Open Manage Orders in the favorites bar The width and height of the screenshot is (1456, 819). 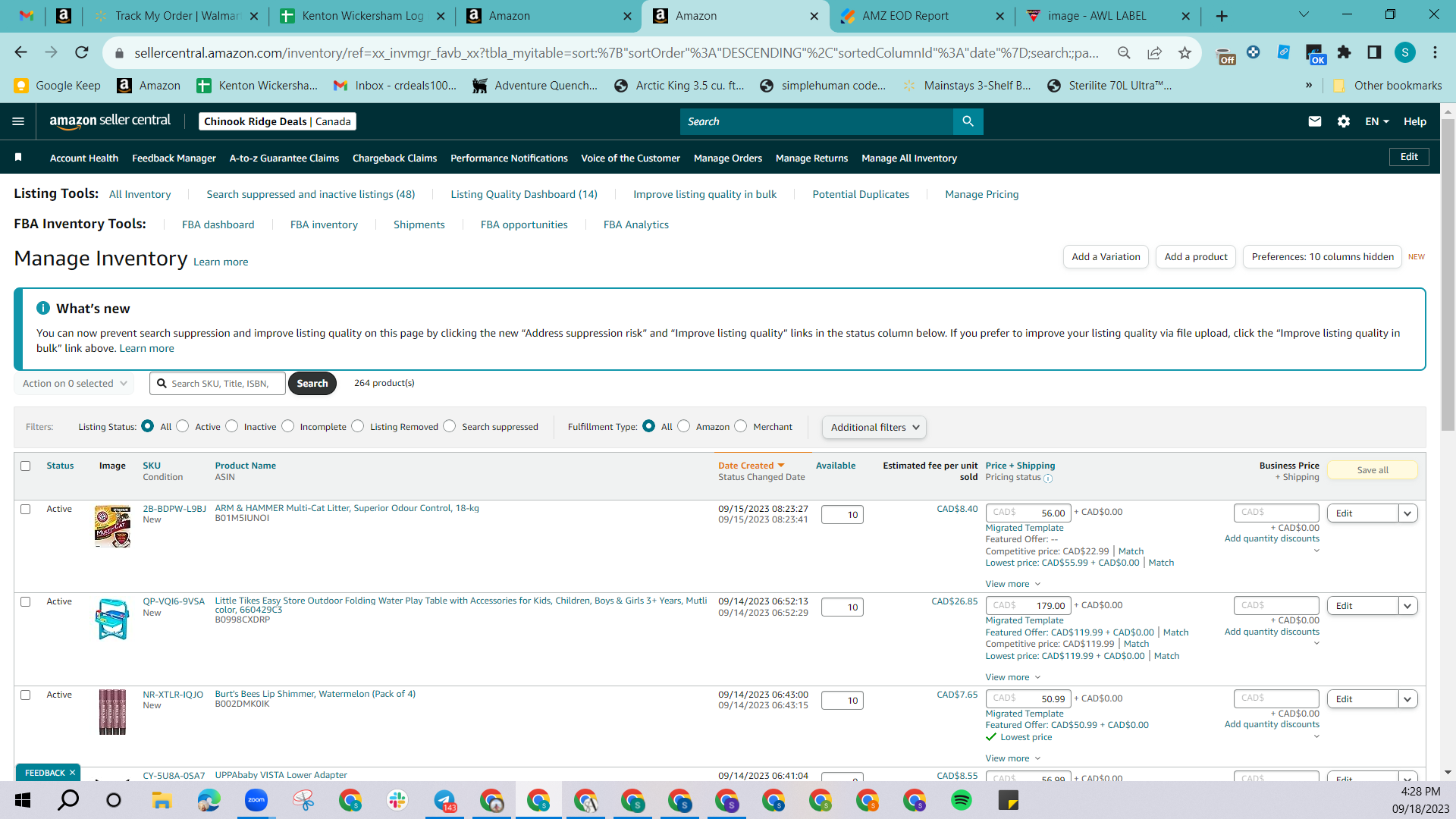point(728,158)
